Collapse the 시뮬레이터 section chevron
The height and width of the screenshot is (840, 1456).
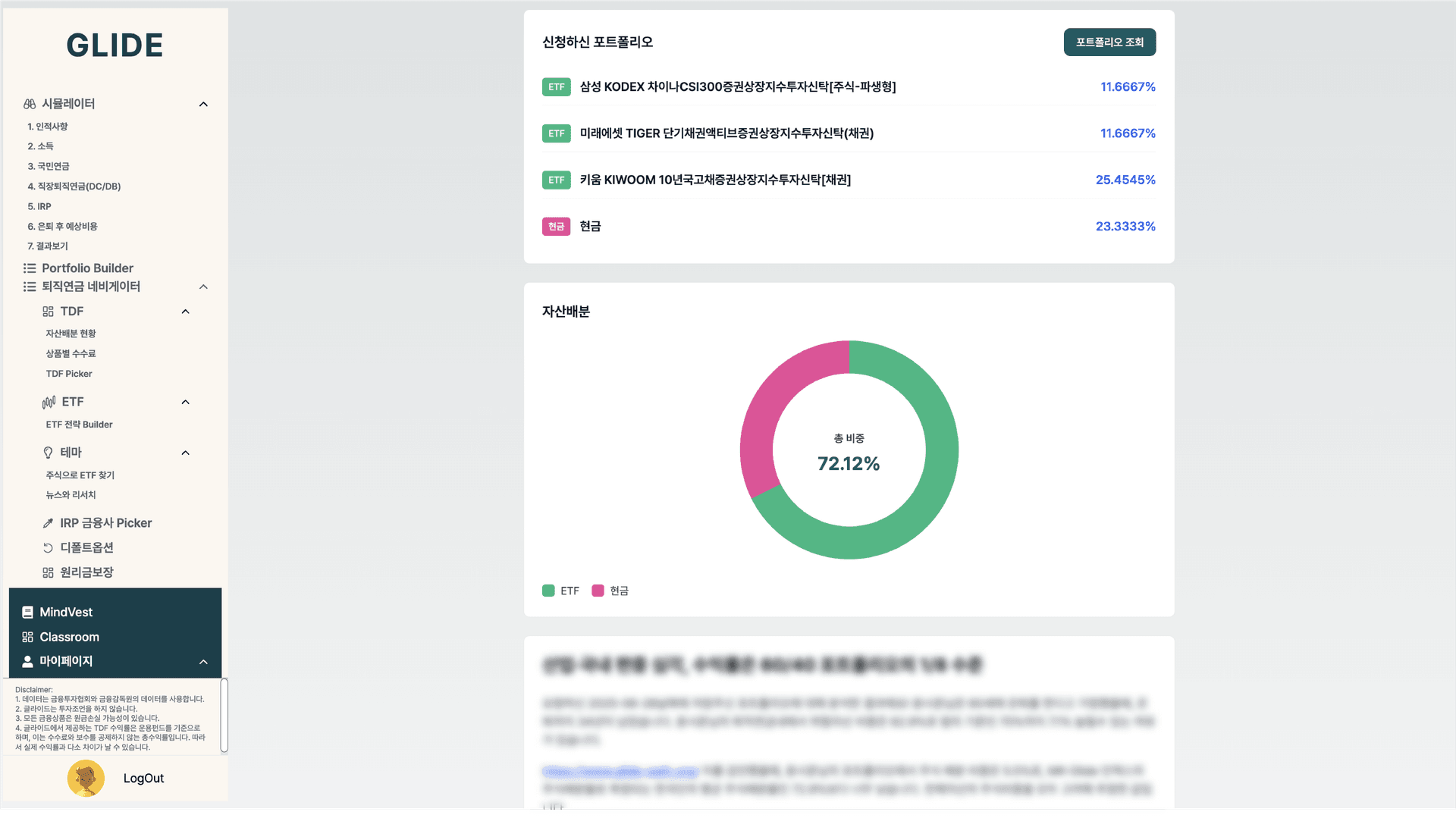pyautogui.click(x=203, y=105)
